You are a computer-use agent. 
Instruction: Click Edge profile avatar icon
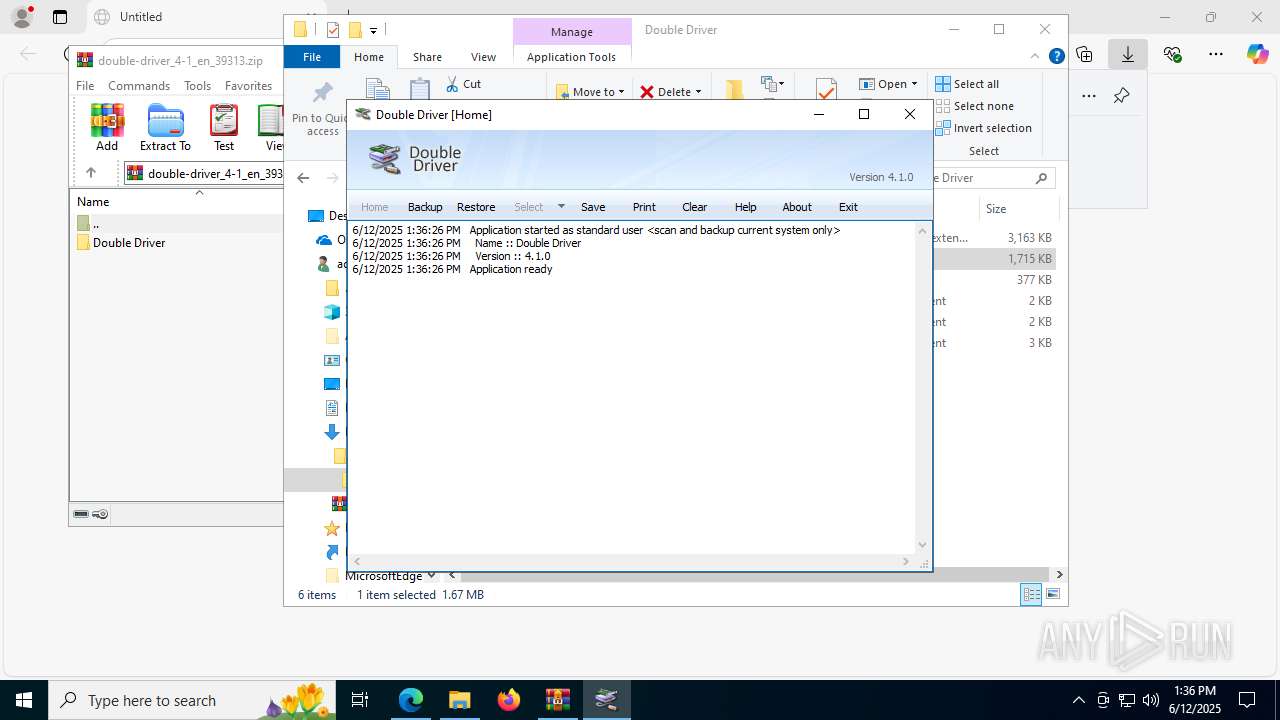click(21, 17)
